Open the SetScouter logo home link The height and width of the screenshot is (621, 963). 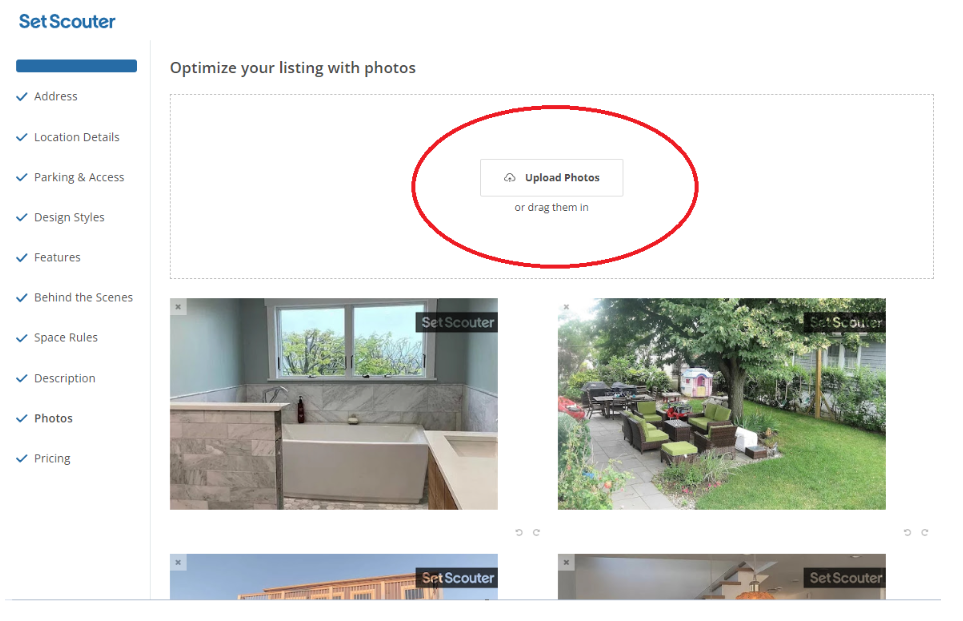(67, 21)
